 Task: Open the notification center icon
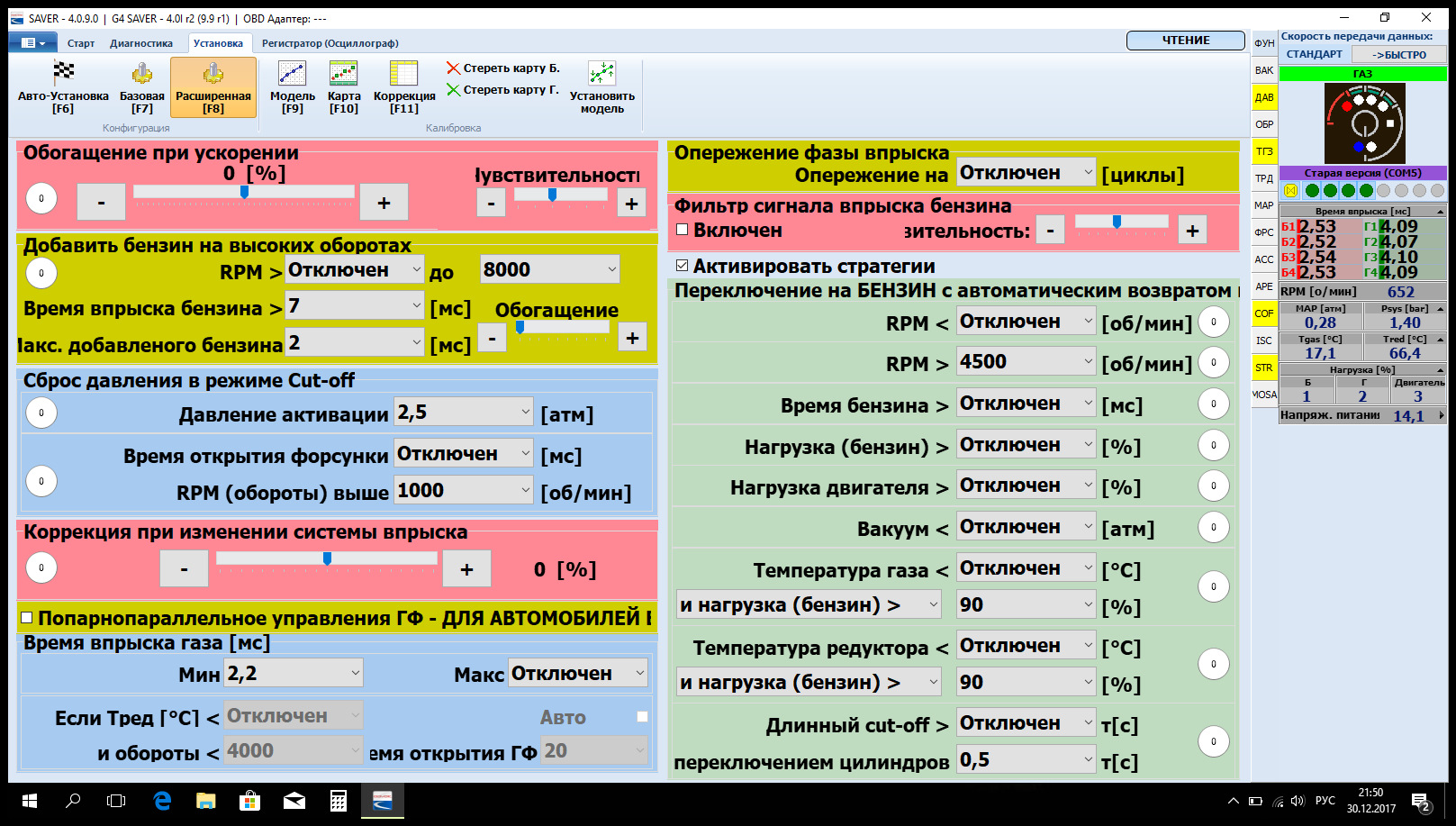click(x=1422, y=802)
